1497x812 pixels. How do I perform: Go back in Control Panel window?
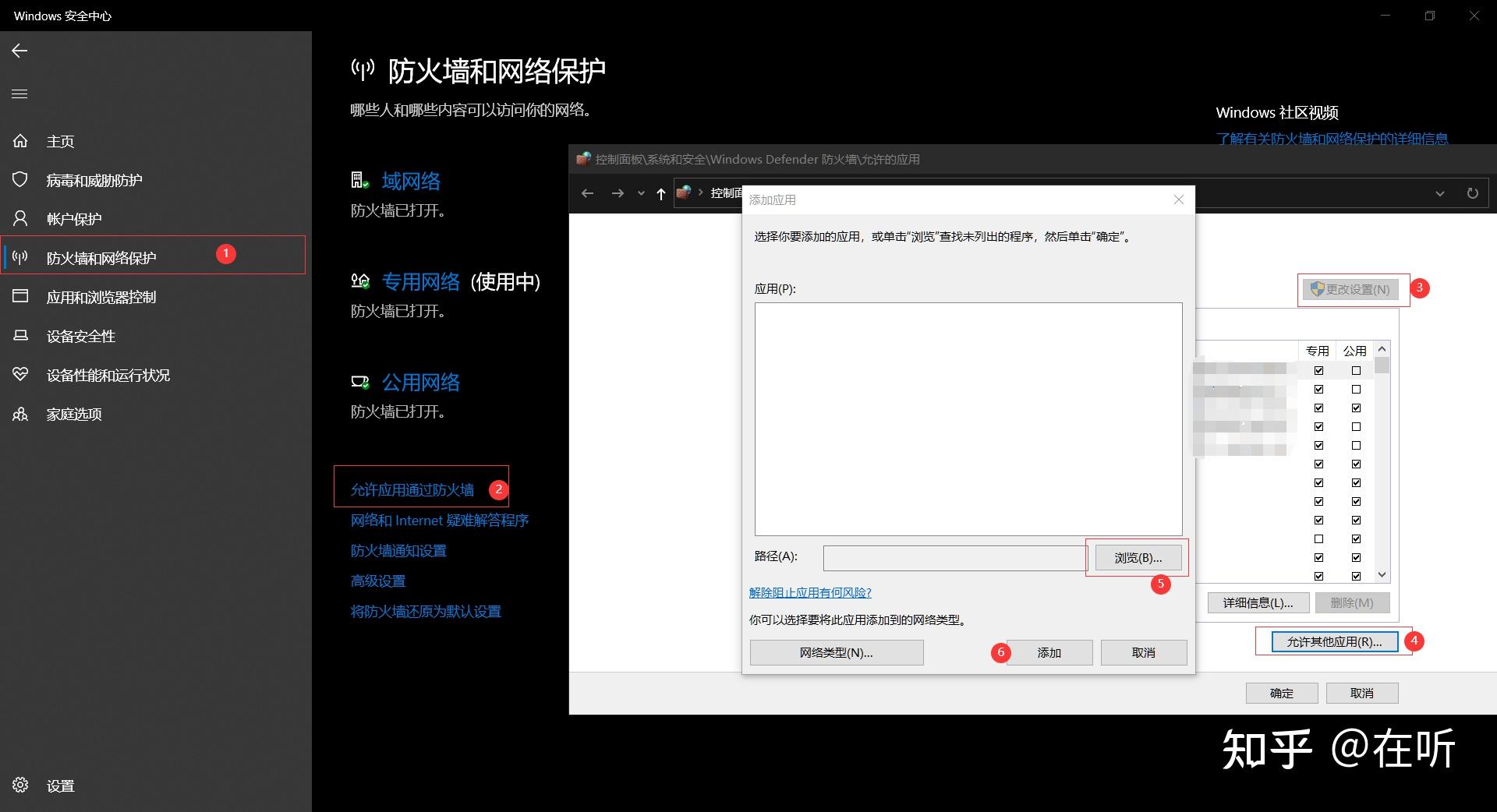[x=588, y=193]
